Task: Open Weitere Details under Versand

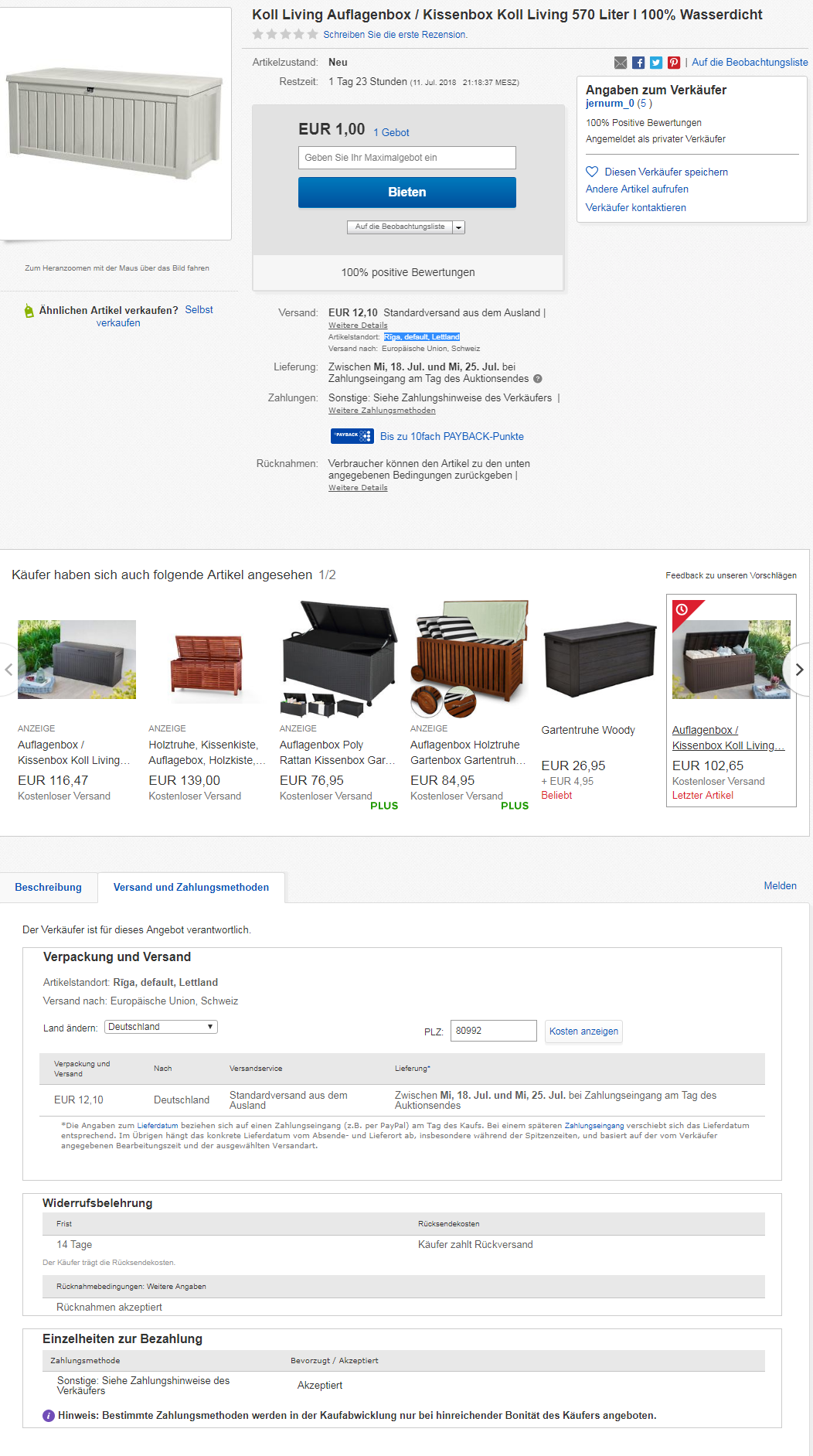Action: [x=358, y=326]
